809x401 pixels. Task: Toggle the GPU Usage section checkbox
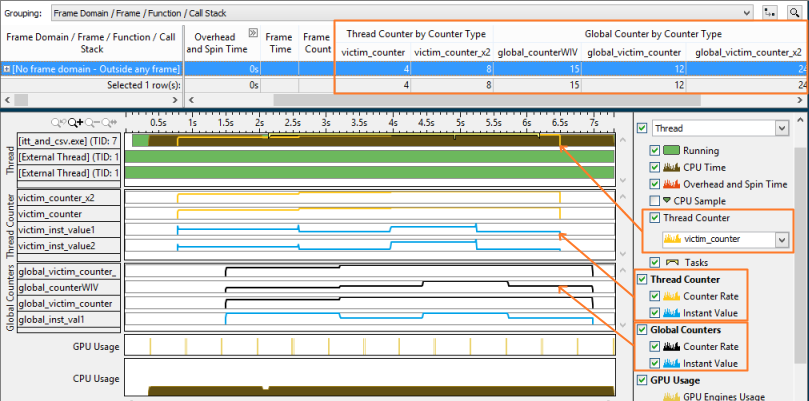[x=642, y=380]
